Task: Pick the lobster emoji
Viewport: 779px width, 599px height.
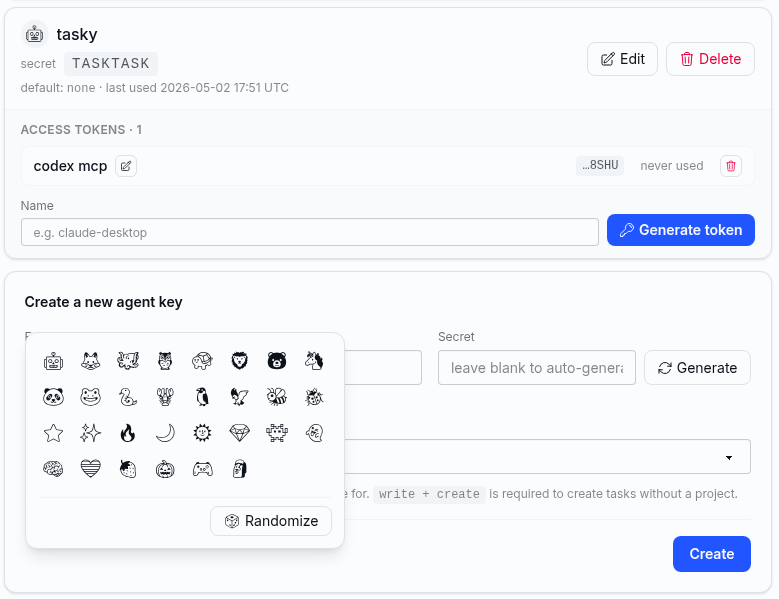Action: click(x=165, y=397)
